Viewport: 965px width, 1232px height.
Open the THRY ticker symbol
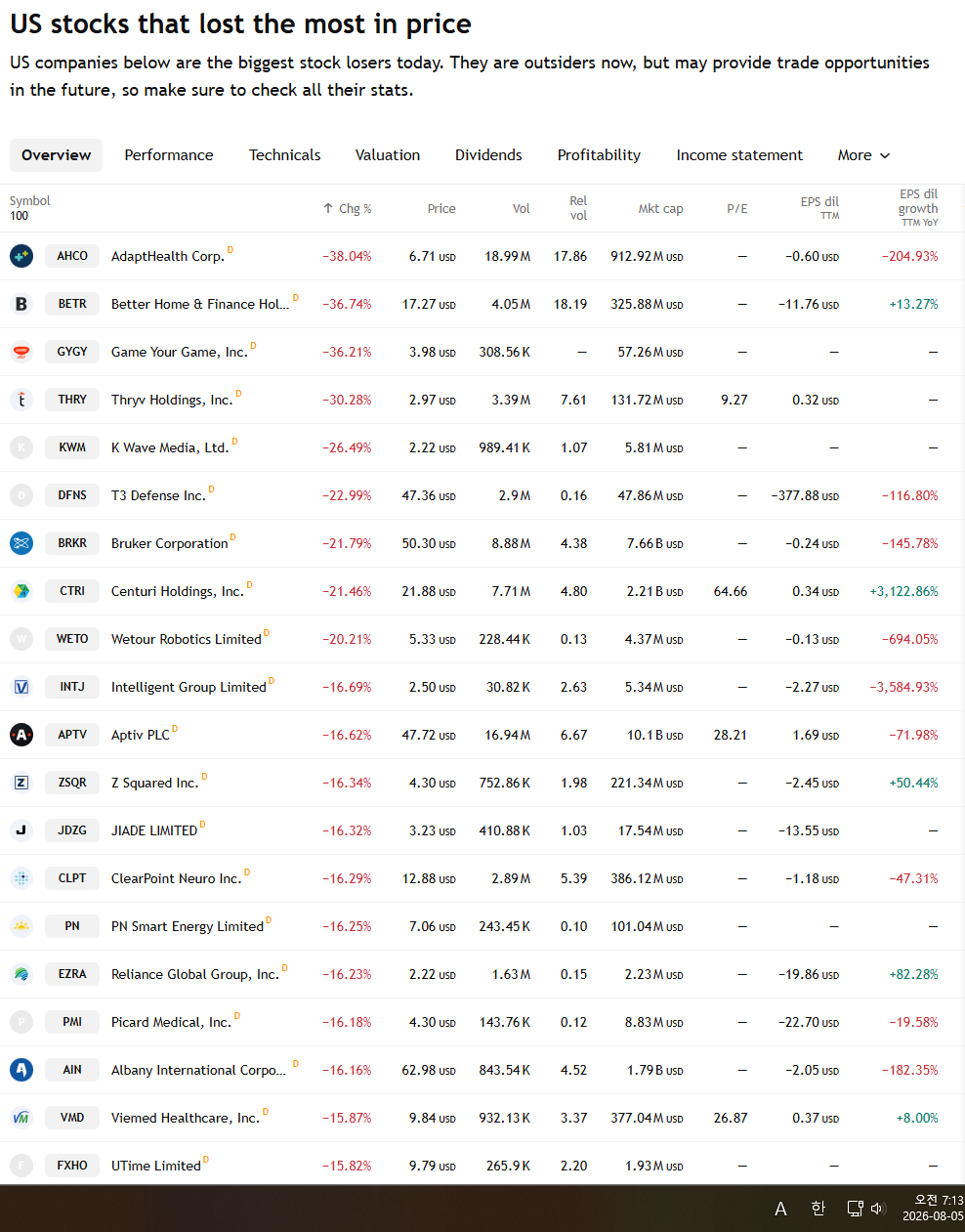point(72,400)
